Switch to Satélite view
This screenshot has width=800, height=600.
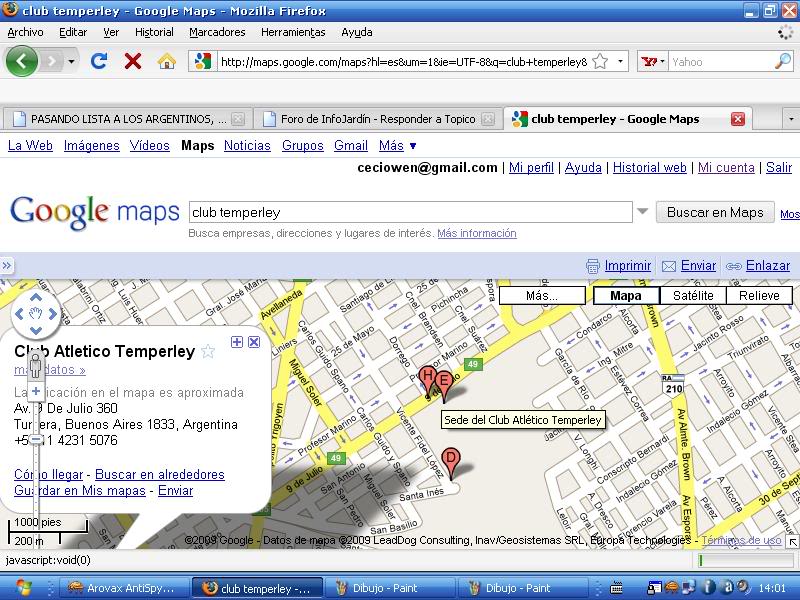(x=693, y=295)
